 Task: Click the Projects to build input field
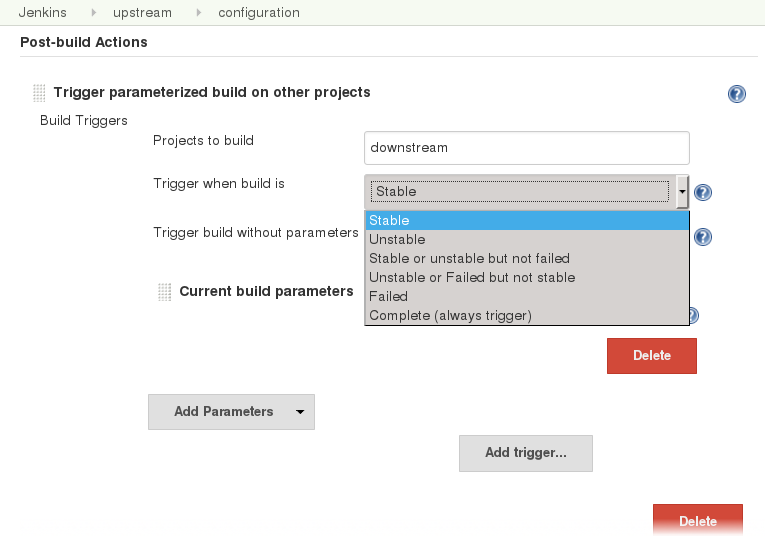point(526,148)
